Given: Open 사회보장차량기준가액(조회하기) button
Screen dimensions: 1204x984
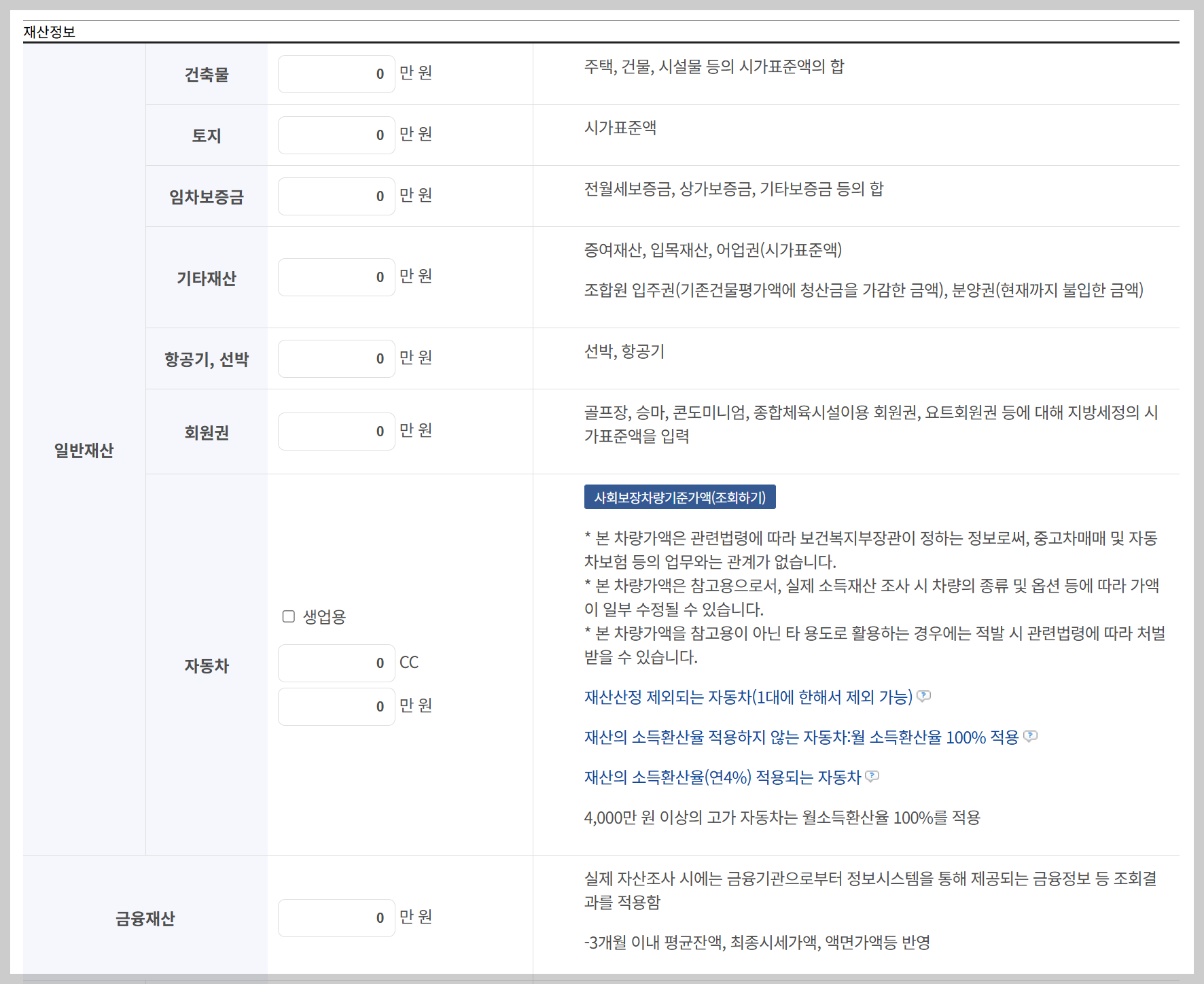Looking at the screenshot, I should coord(680,497).
